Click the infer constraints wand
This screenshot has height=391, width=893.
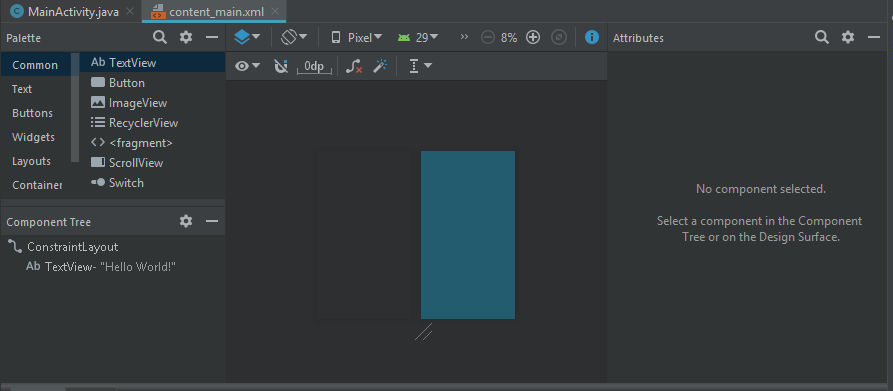pyautogui.click(x=380, y=67)
